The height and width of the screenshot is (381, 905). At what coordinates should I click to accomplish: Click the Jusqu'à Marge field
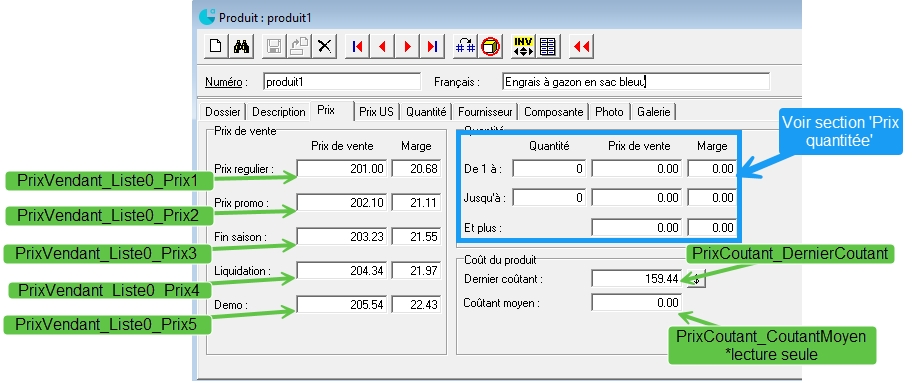pos(711,197)
